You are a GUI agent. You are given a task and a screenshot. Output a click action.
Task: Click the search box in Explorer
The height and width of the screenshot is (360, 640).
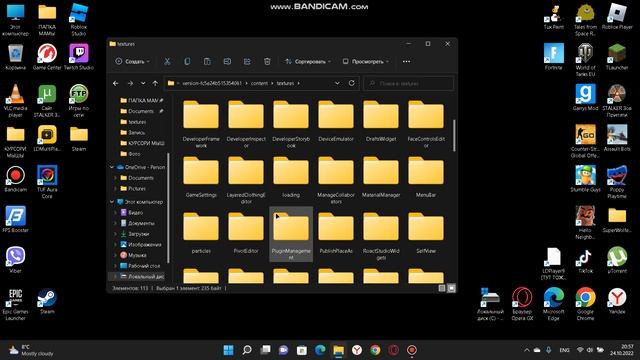[x=409, y=83]
